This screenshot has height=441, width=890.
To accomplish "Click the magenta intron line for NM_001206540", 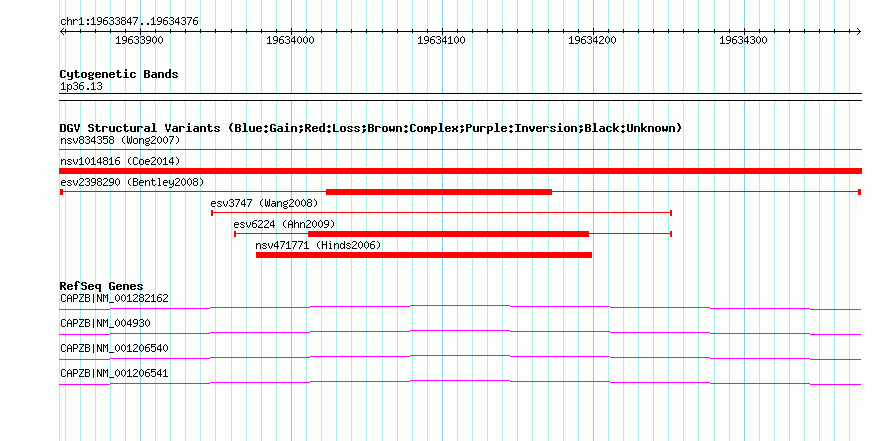I will 460,356.
